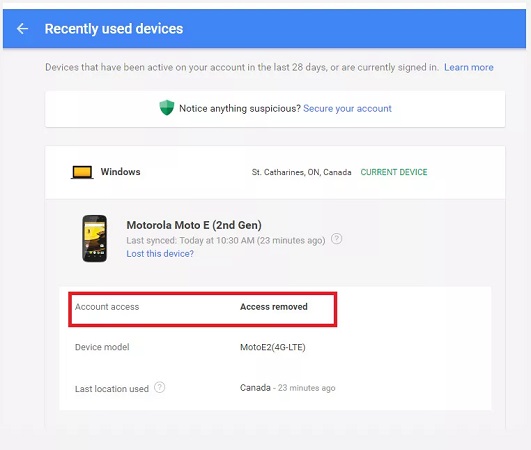Open the Learn more link
The width and height of the screenshot is (531, 450).
click(469, 67)
